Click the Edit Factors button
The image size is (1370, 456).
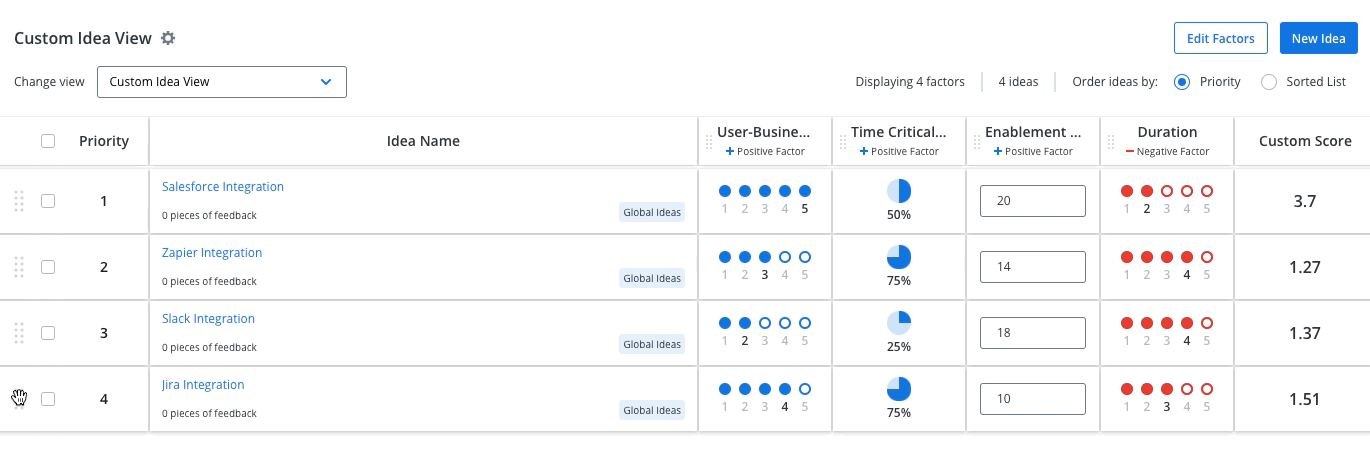pos(1220,38)
